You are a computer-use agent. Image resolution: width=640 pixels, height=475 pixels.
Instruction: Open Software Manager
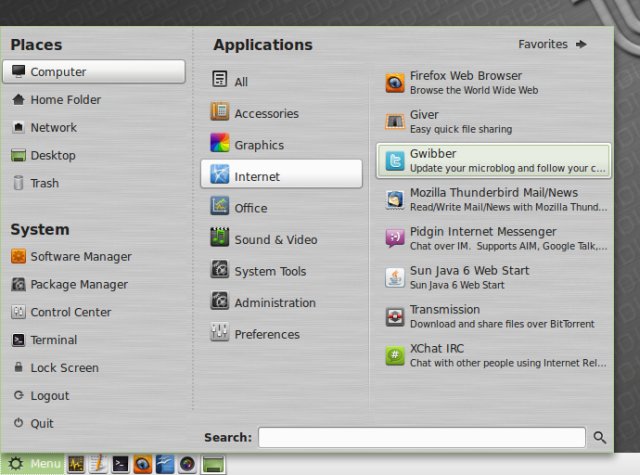point(80,256)
